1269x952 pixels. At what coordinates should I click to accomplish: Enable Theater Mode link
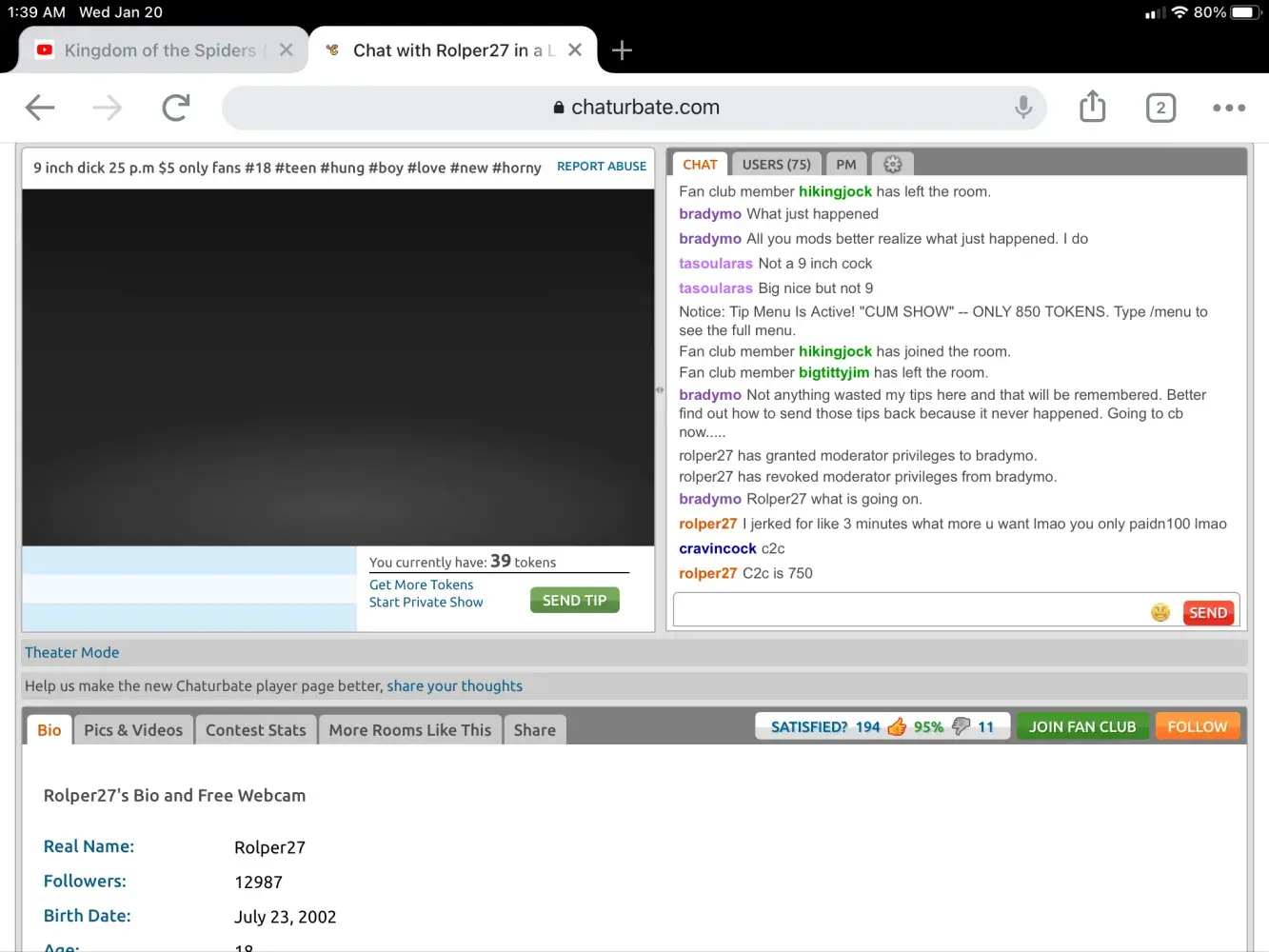point(72,653)
